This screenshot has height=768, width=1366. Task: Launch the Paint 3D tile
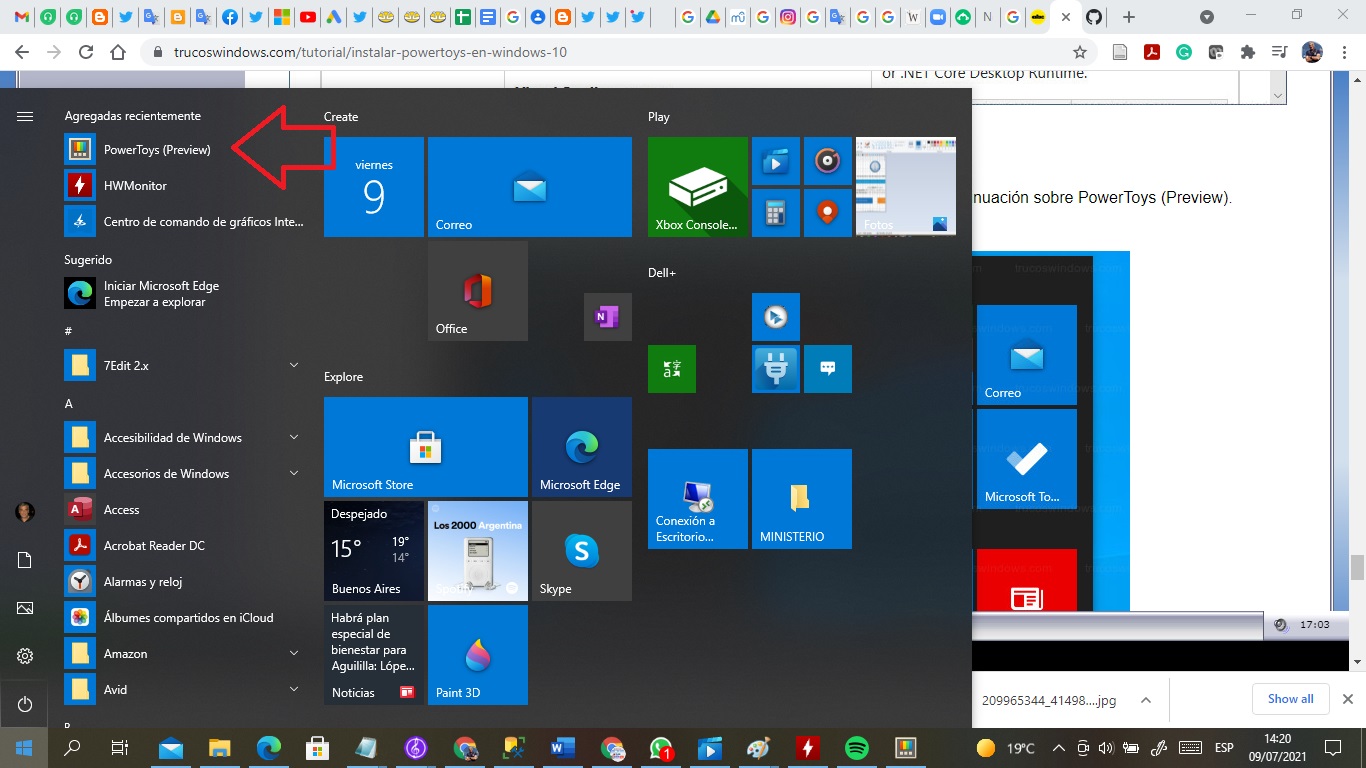point(477,655)
